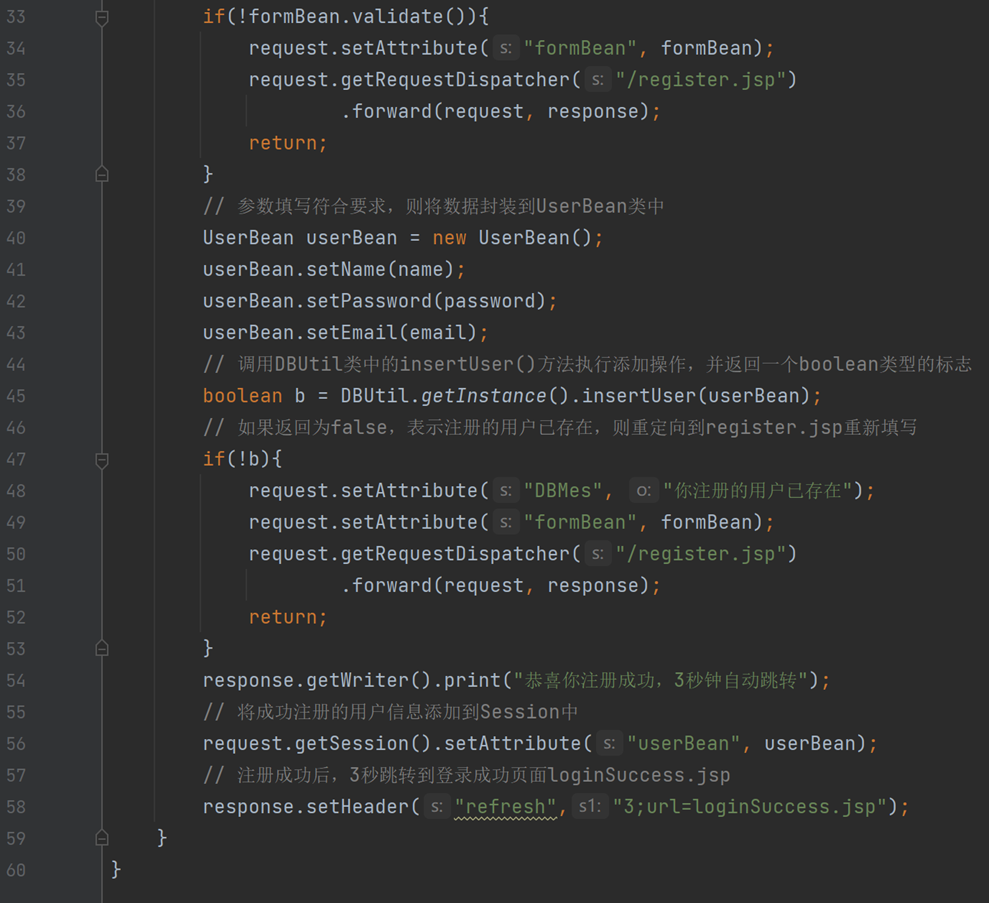989x903 pixels.
Task: Click setPassword on line 42
Action: (x=369, y=301)
